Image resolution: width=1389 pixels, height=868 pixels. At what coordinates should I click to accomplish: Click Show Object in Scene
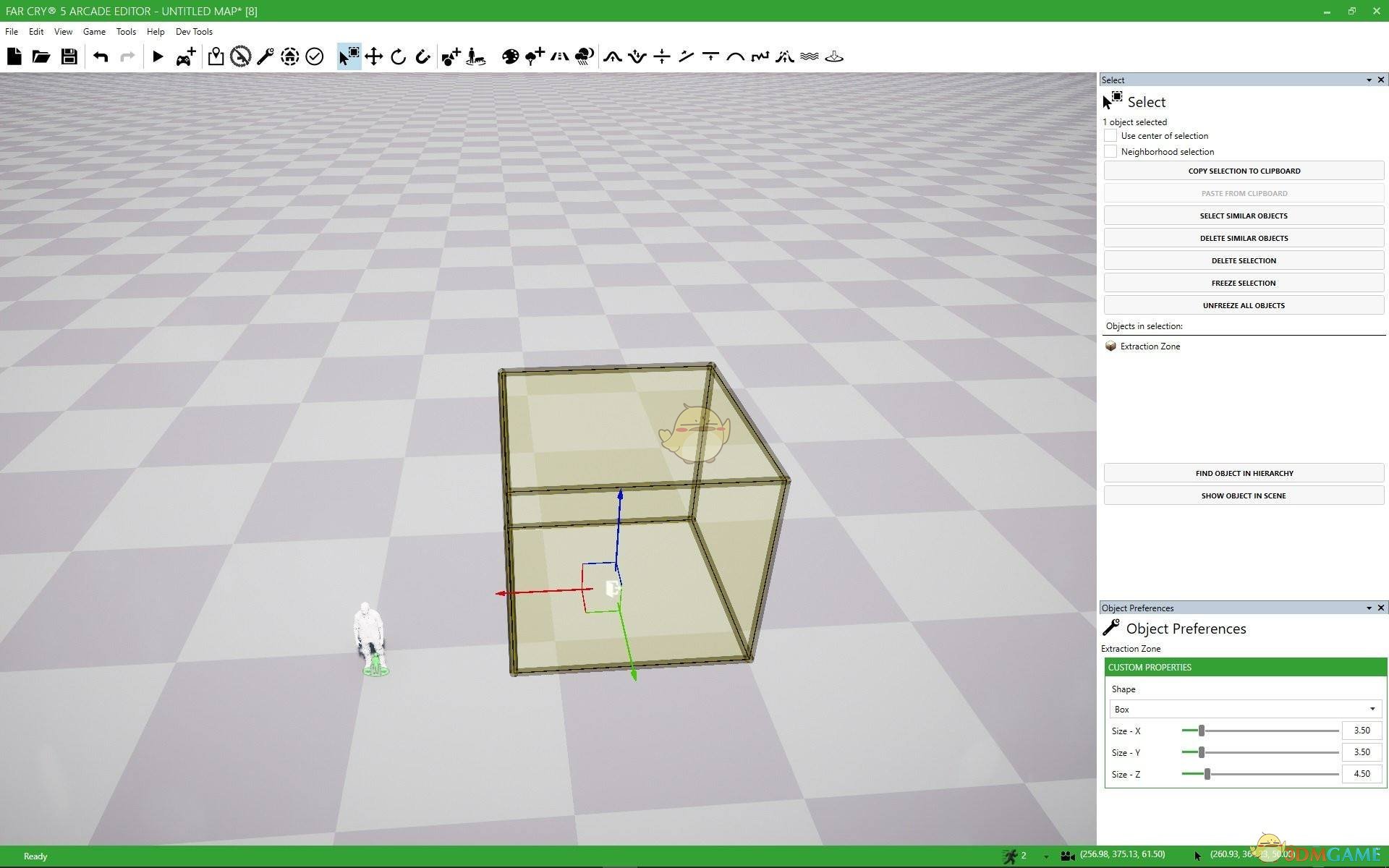coord(1244,495)
